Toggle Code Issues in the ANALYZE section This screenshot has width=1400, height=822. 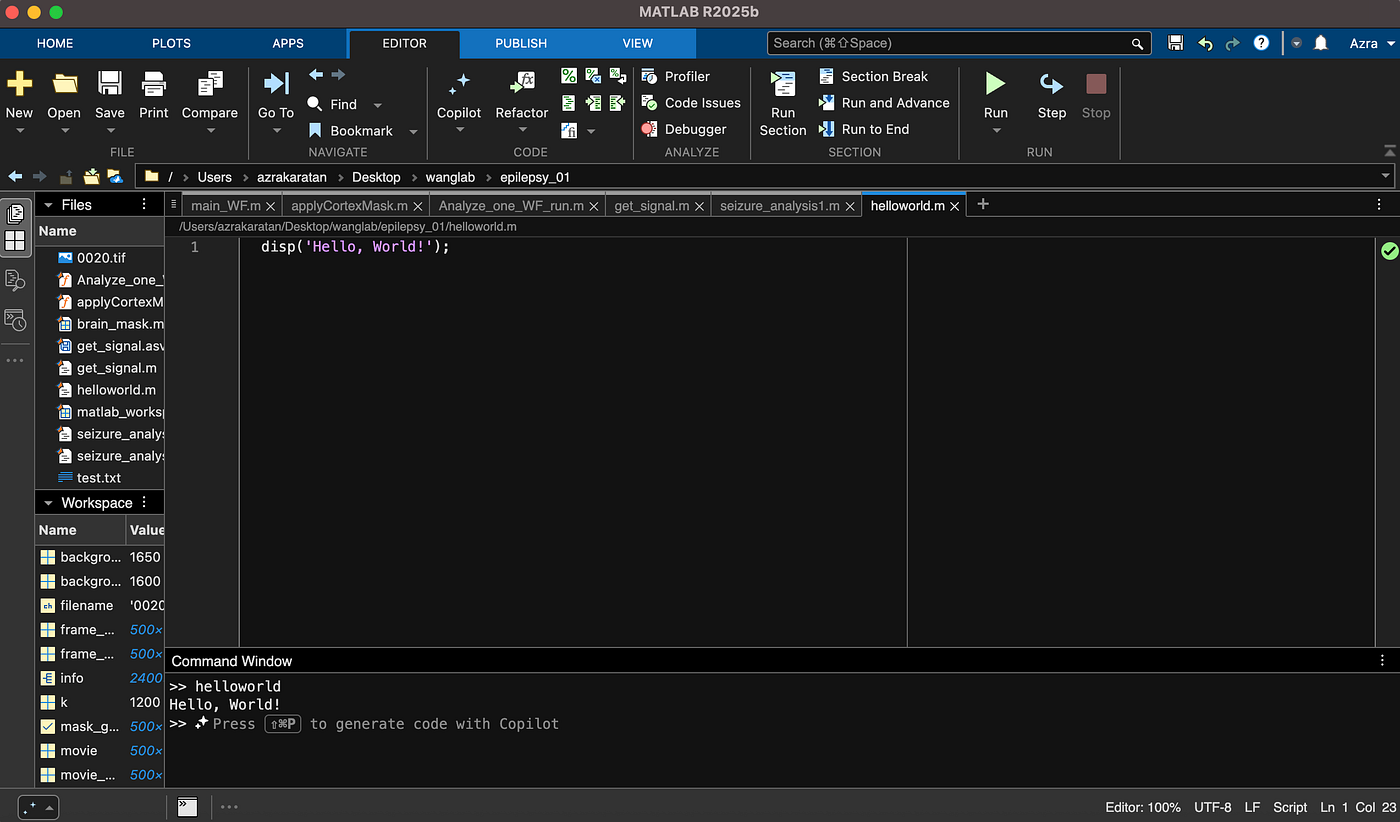[690, 102]
